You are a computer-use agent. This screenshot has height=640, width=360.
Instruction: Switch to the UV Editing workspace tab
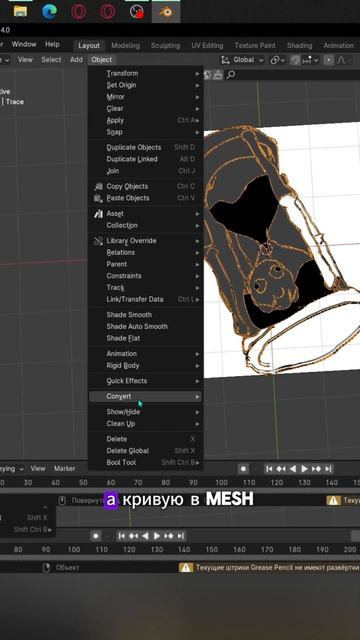[x=207, y=45]
